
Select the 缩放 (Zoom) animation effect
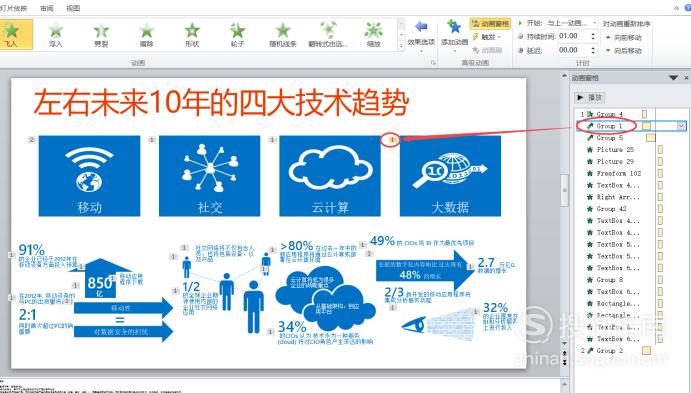click(x=374, y=34)
